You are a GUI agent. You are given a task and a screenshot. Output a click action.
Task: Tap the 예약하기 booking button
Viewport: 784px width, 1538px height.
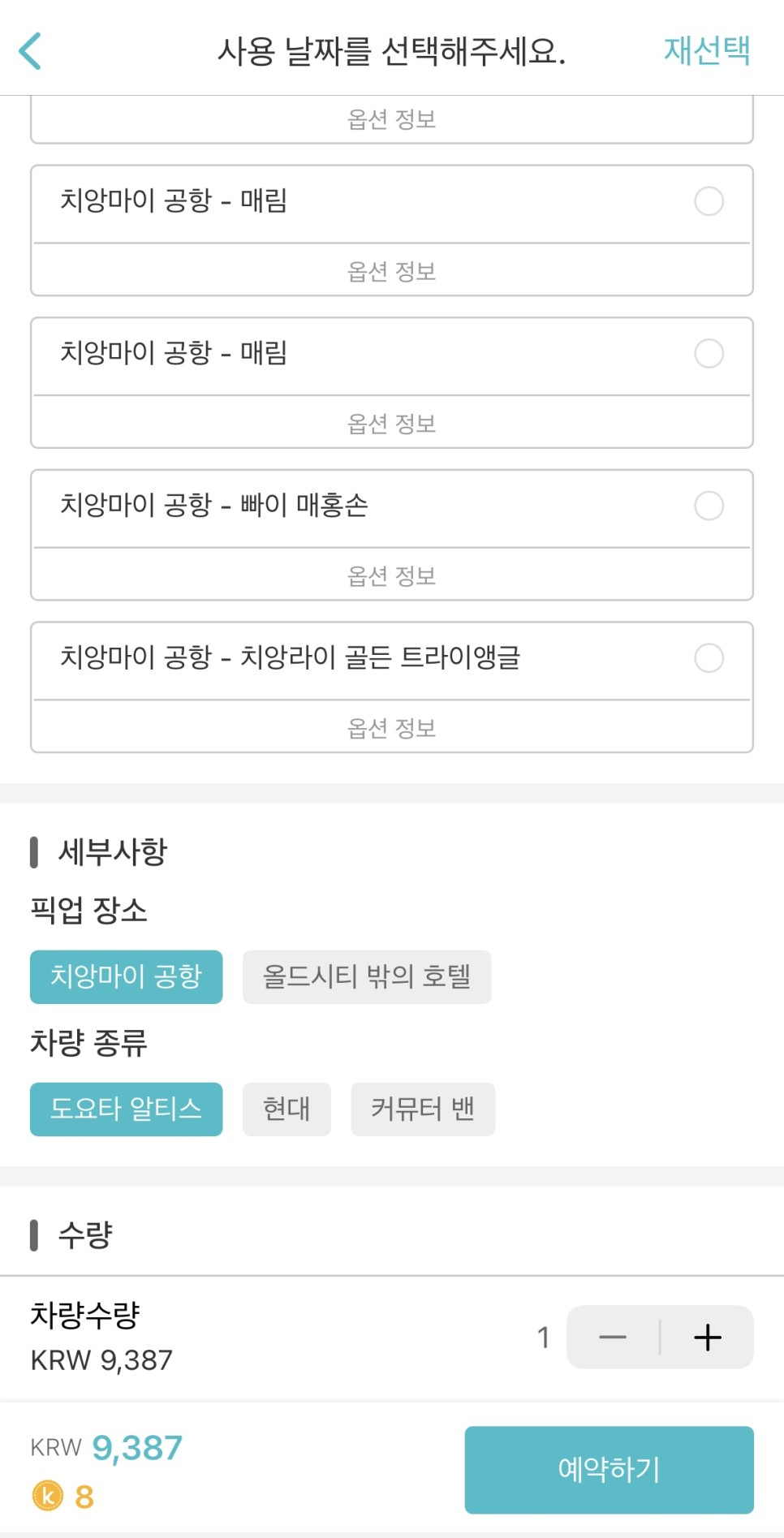[x=609, y=1469]
